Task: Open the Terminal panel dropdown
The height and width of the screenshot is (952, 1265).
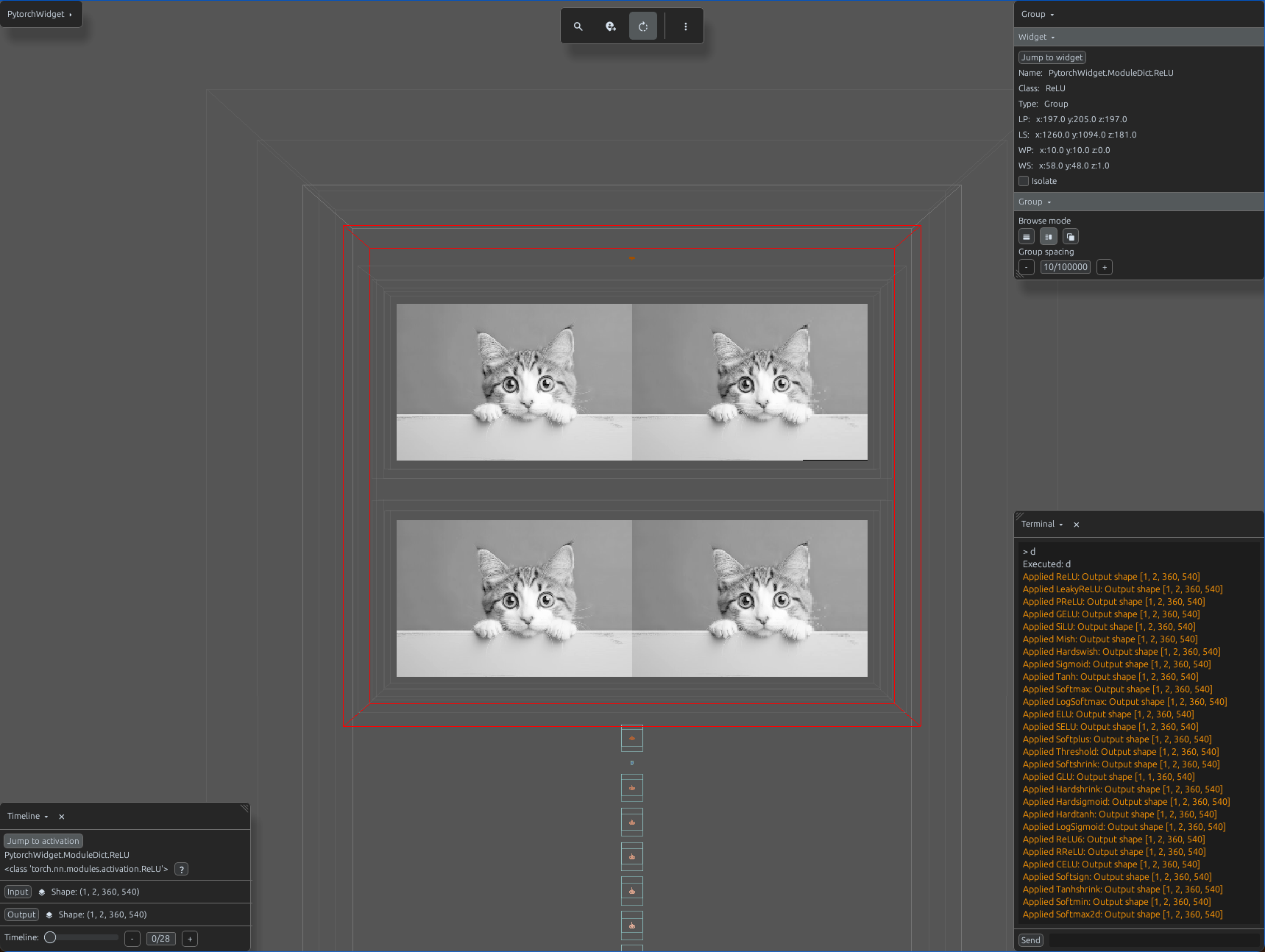Action: tap(1042, 525)
